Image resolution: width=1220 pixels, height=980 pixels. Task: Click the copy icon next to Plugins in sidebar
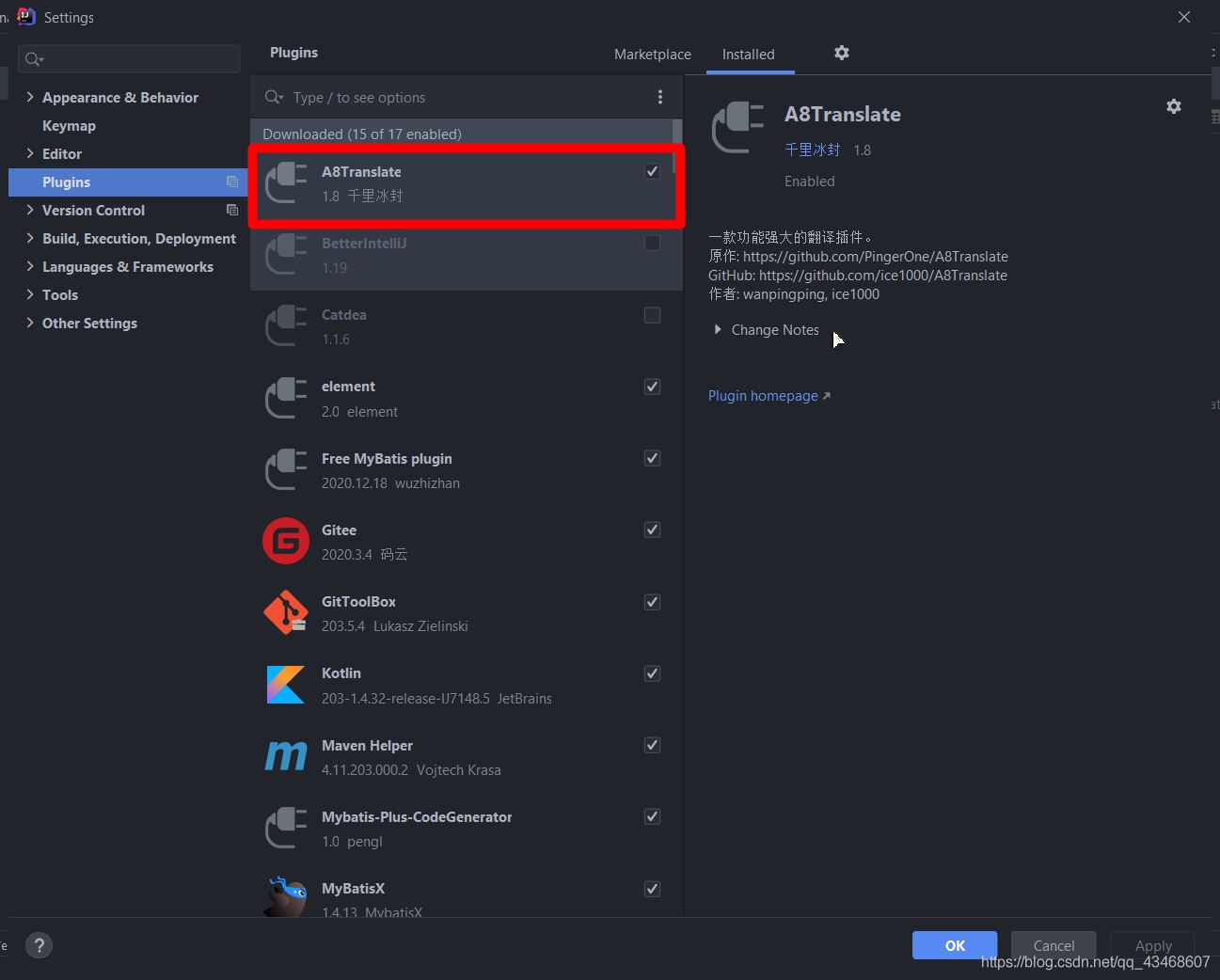pyautogui.click(x=232, y=182)
